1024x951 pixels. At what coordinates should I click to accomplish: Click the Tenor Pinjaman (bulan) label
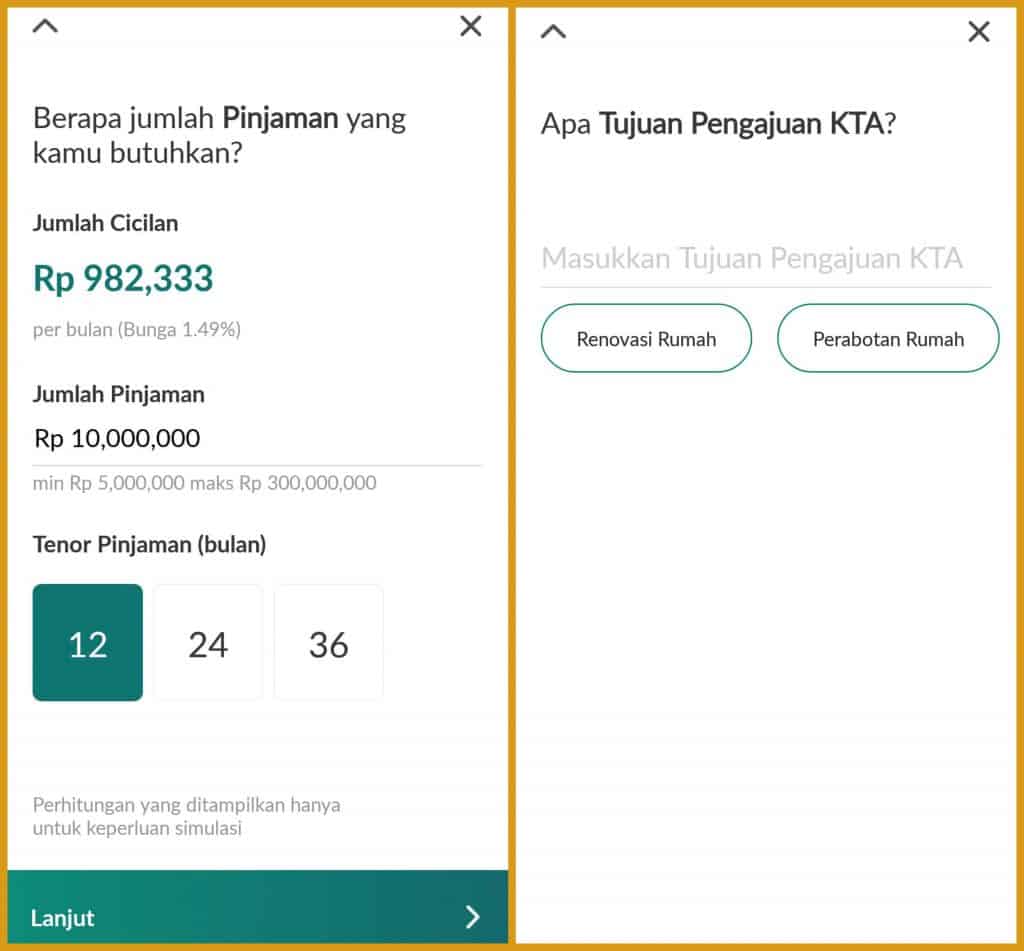tap(148, 544)
